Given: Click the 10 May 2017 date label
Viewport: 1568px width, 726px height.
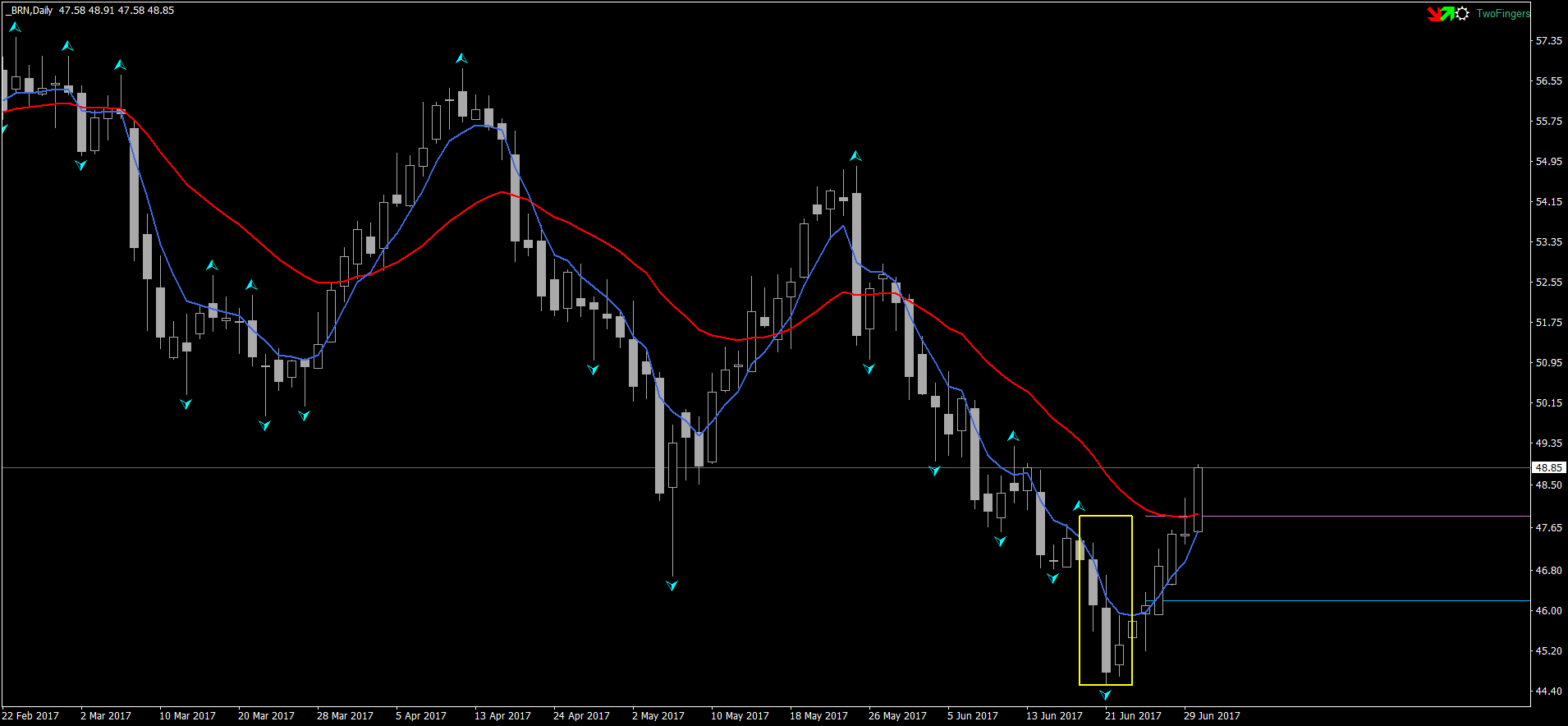Looking at the screenshot, I should pos(740,715).
